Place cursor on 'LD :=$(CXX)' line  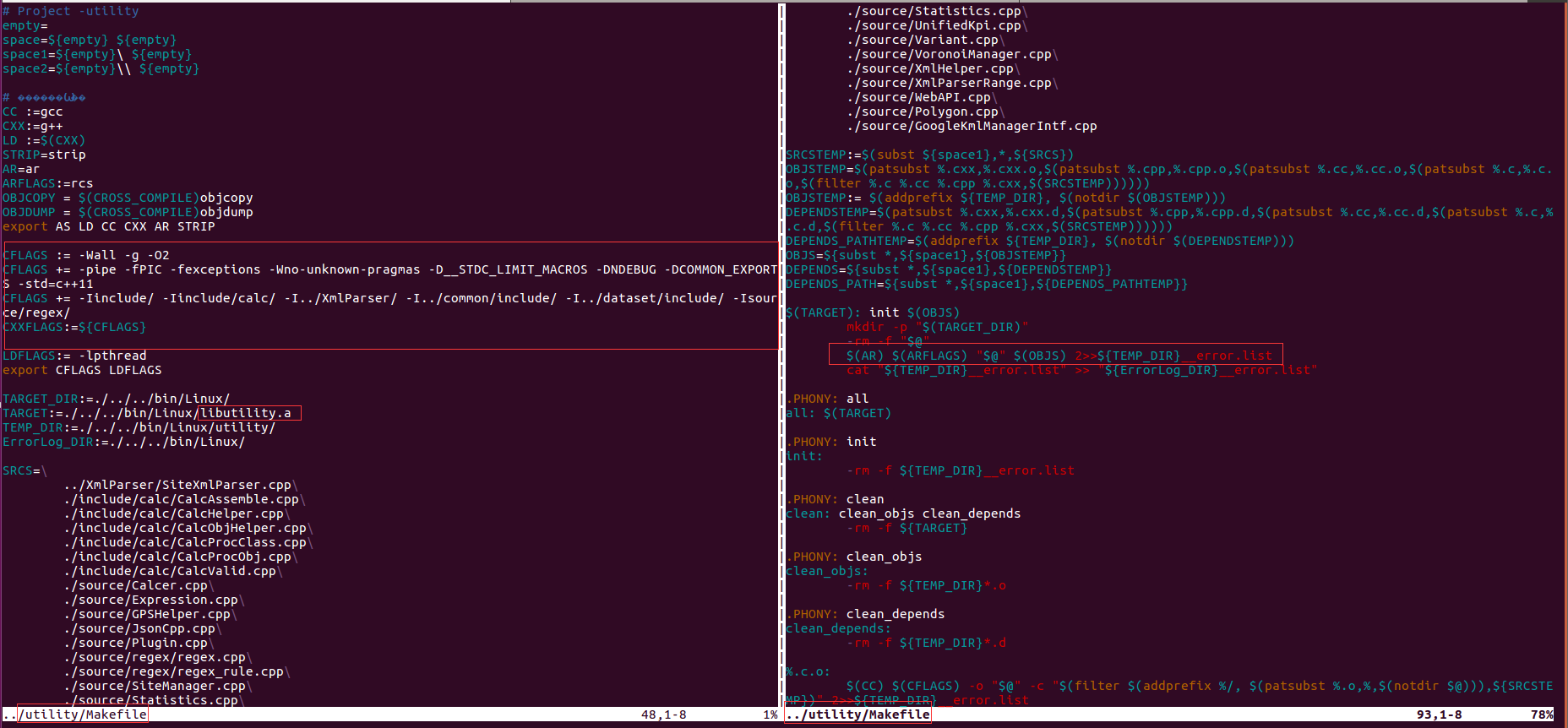[44, 140]
